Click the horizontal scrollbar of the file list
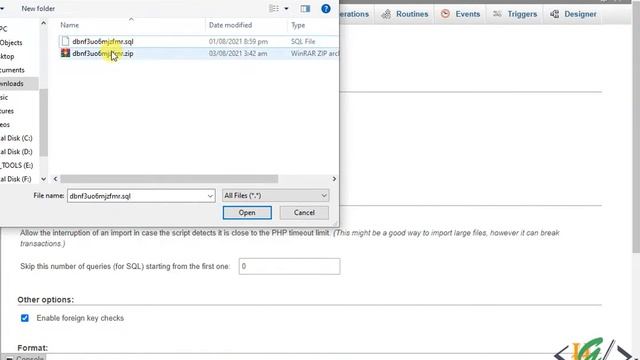This screenshot has height=360, width=640. (x=169, y=179)
